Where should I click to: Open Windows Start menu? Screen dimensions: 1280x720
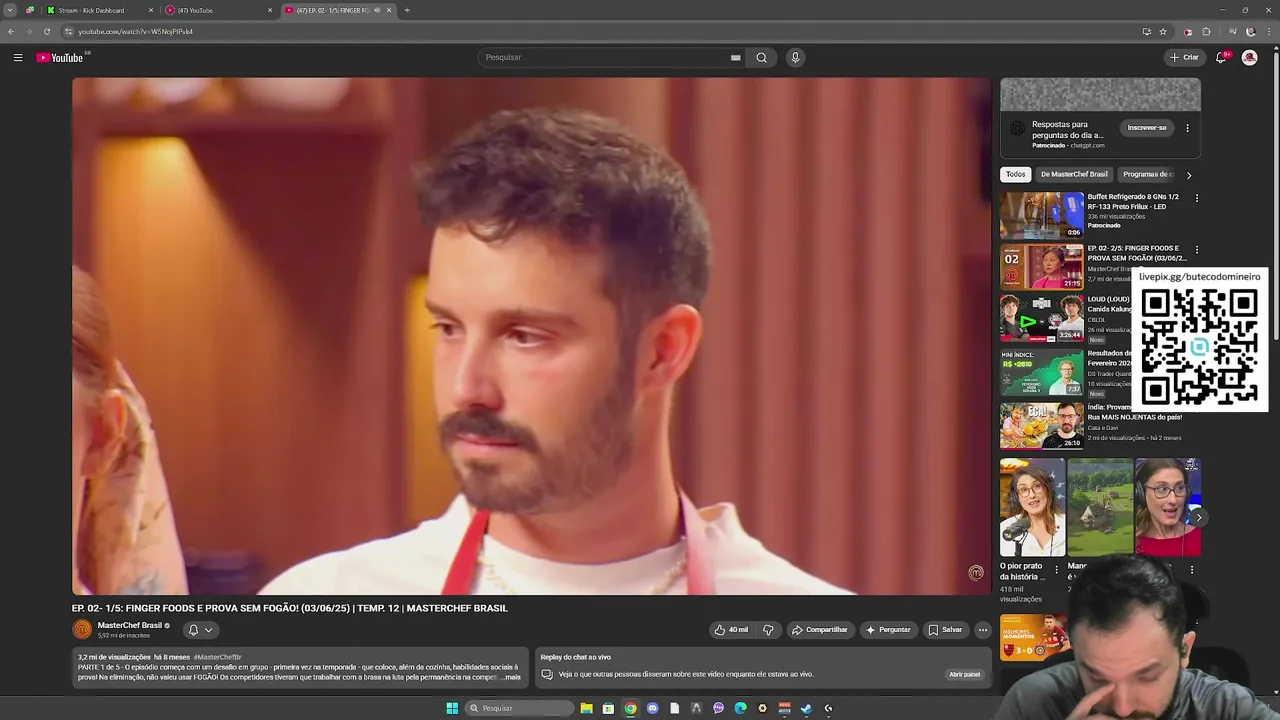click(452, 708)
